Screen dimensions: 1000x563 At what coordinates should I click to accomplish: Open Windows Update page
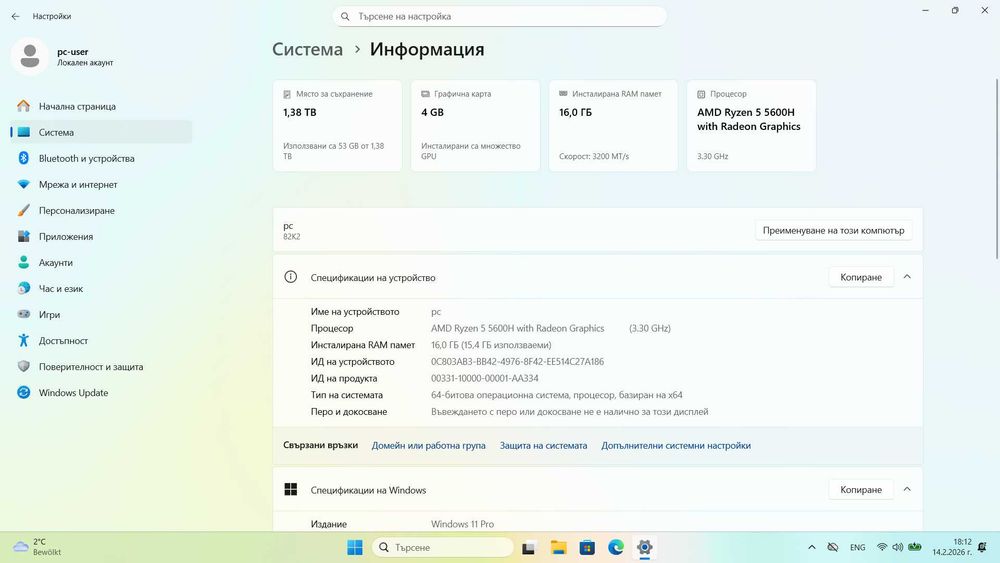click(x=101, y=393)
